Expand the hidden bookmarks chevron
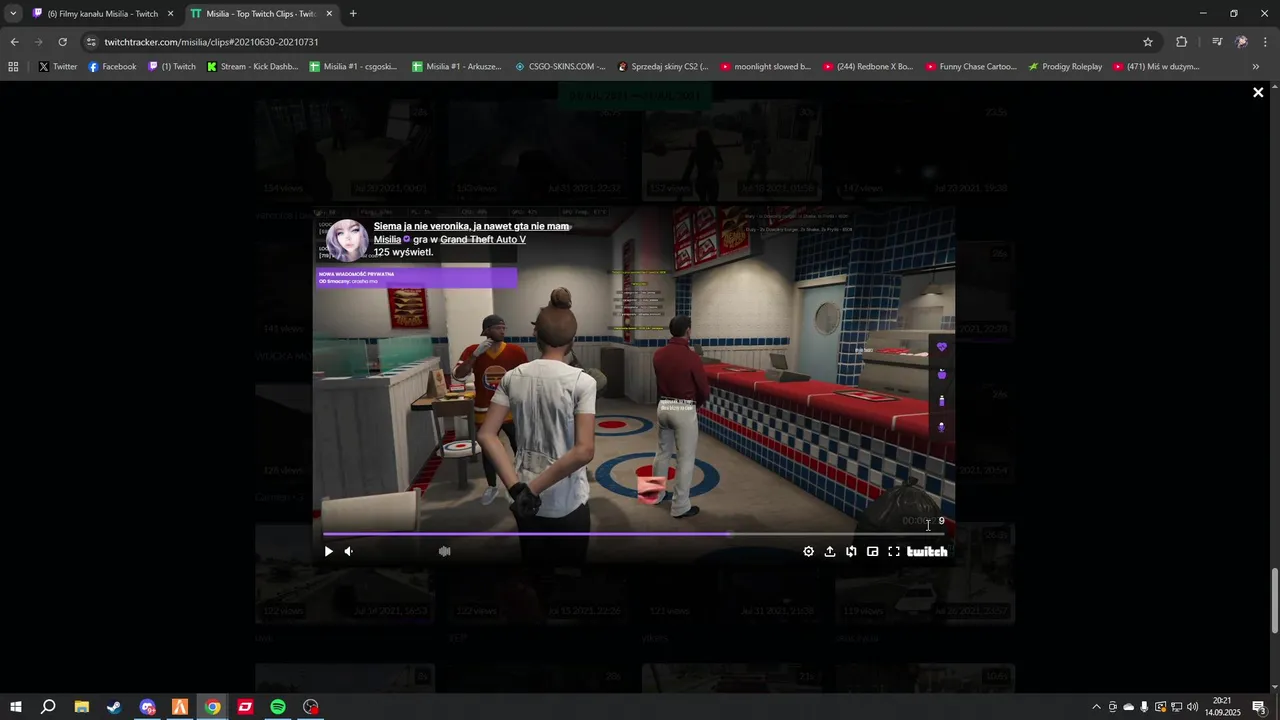The image size is (1280, 720). (1256, 67)
